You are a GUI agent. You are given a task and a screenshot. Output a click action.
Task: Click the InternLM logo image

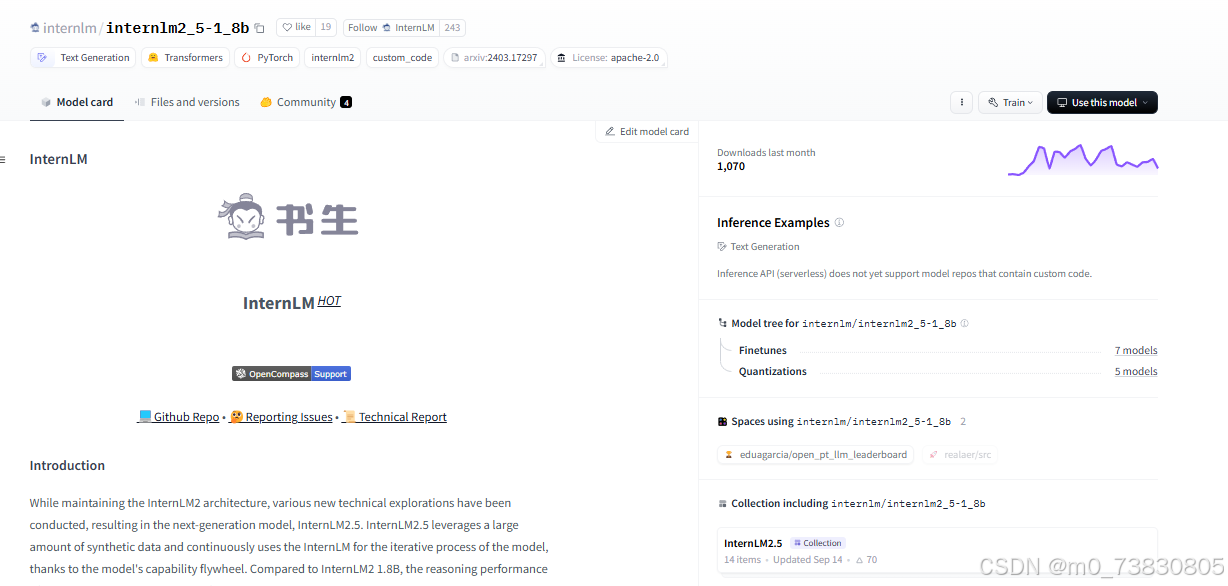click(288, 219)
